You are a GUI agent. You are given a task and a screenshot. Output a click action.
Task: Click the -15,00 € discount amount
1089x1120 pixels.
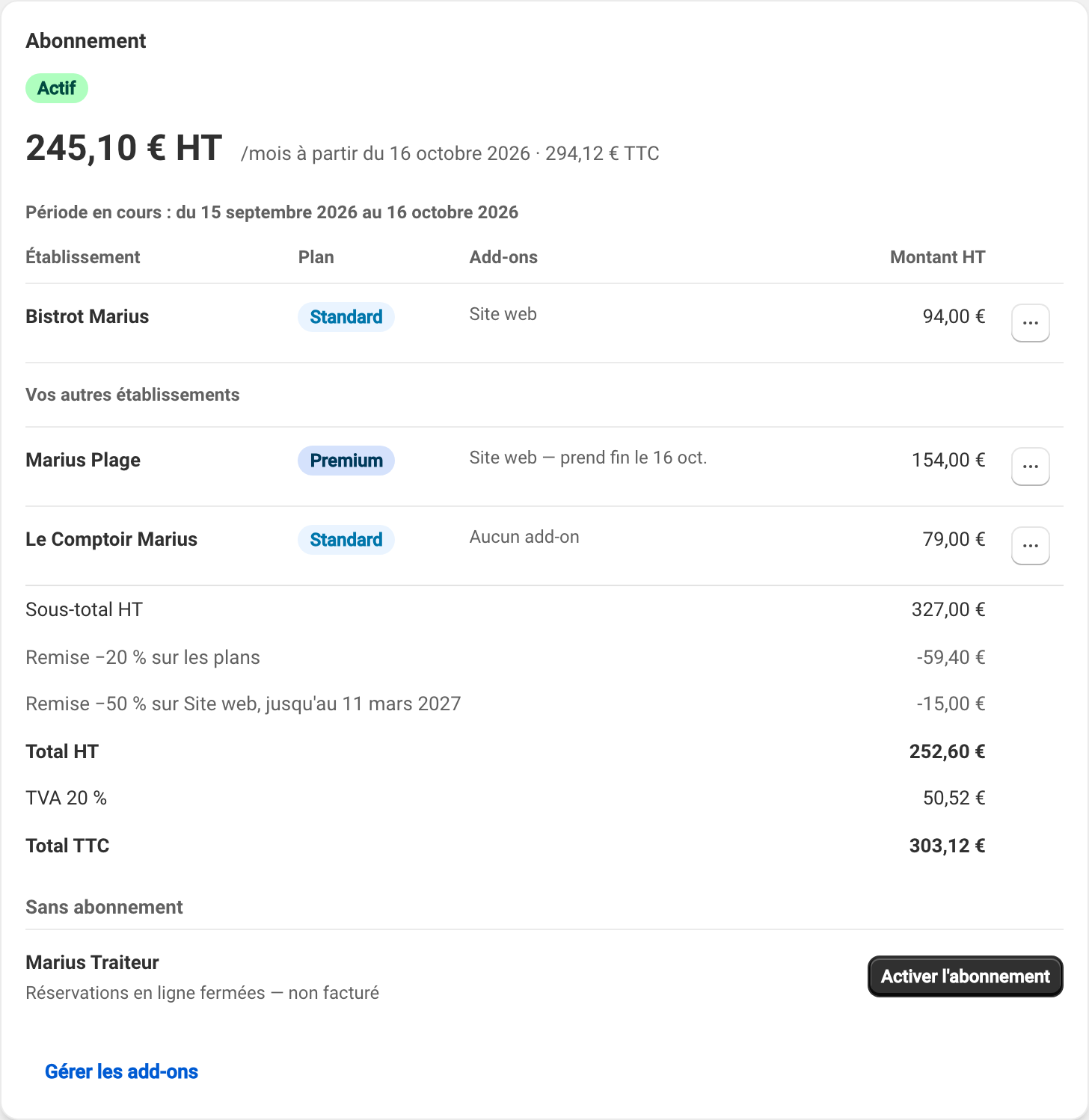(951, 704)
